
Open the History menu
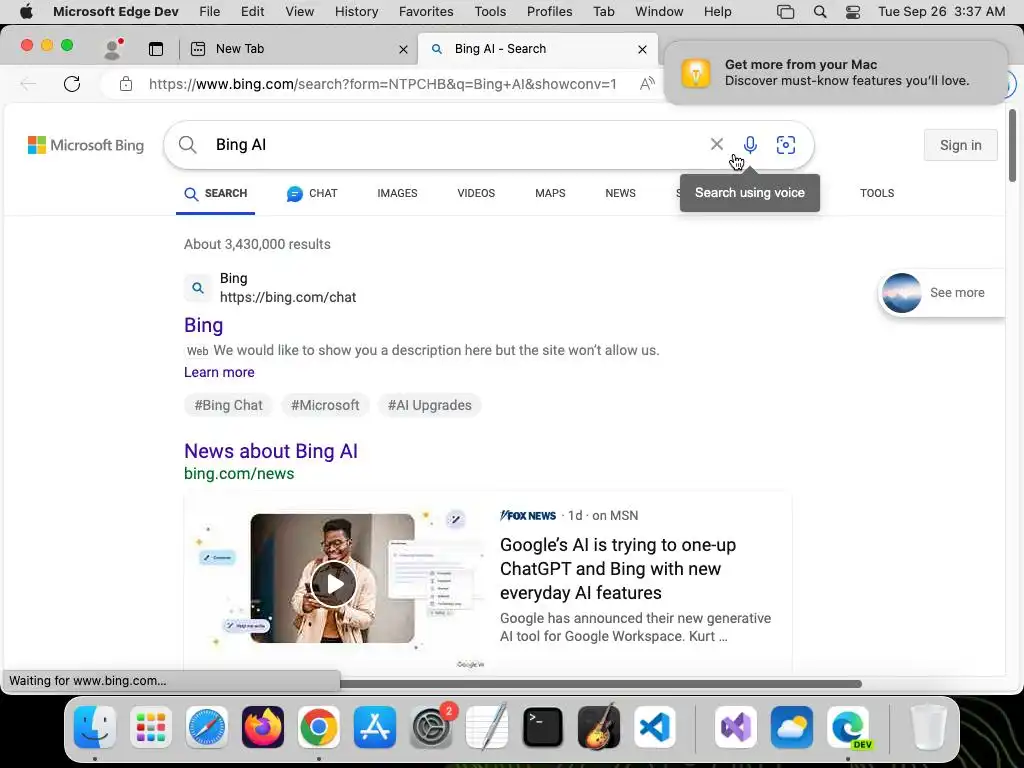click(x=357, y=12)
